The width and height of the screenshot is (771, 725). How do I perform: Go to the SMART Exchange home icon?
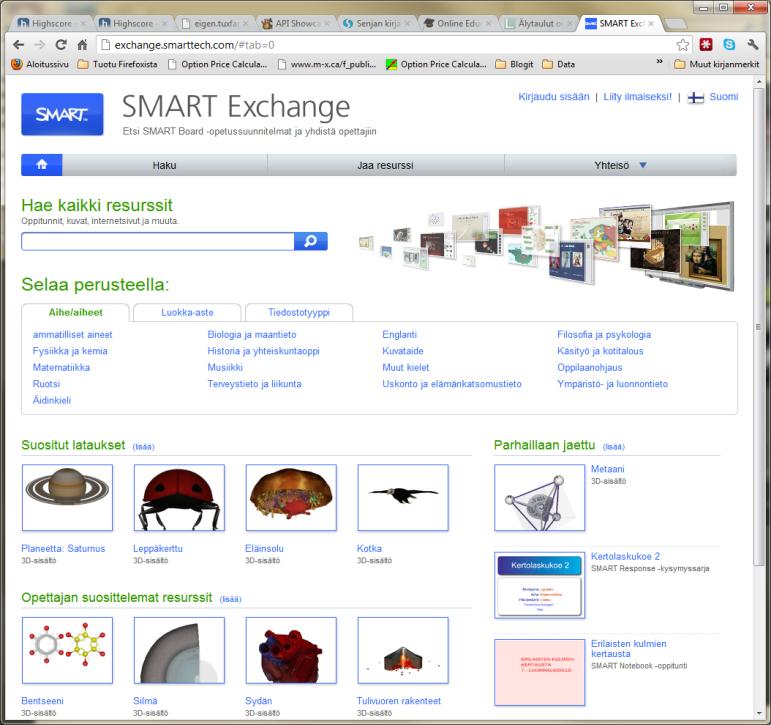click(x=42, y=165)
